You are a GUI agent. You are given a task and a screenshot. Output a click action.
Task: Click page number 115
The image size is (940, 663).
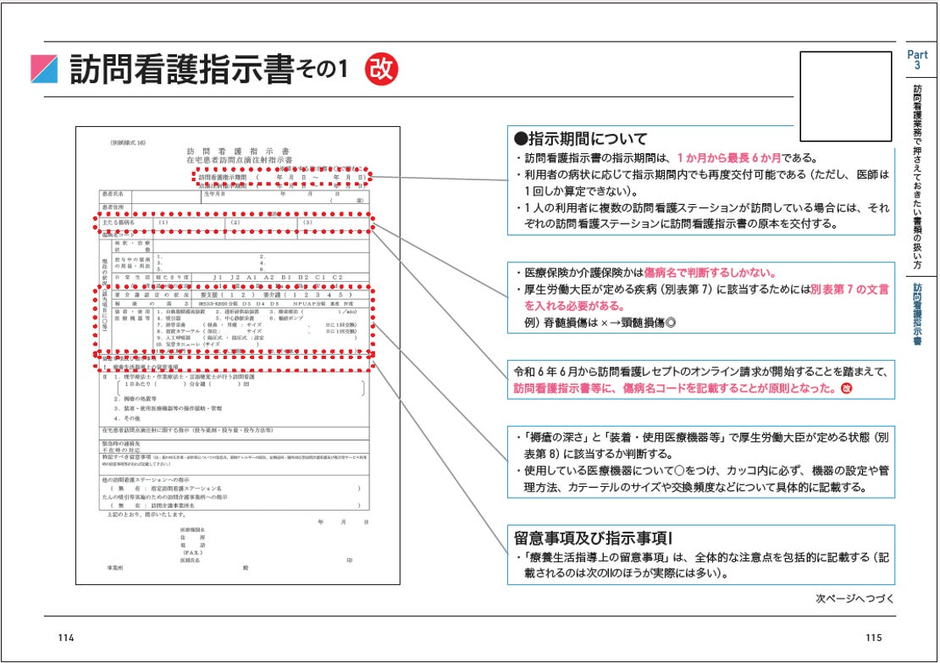(x=874, y=637)
